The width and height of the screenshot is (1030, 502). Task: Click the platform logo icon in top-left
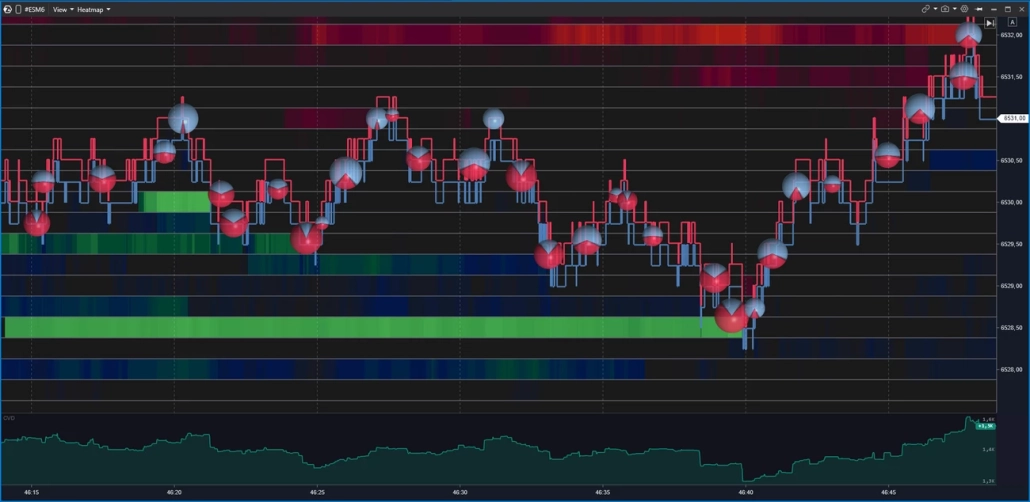9,9
